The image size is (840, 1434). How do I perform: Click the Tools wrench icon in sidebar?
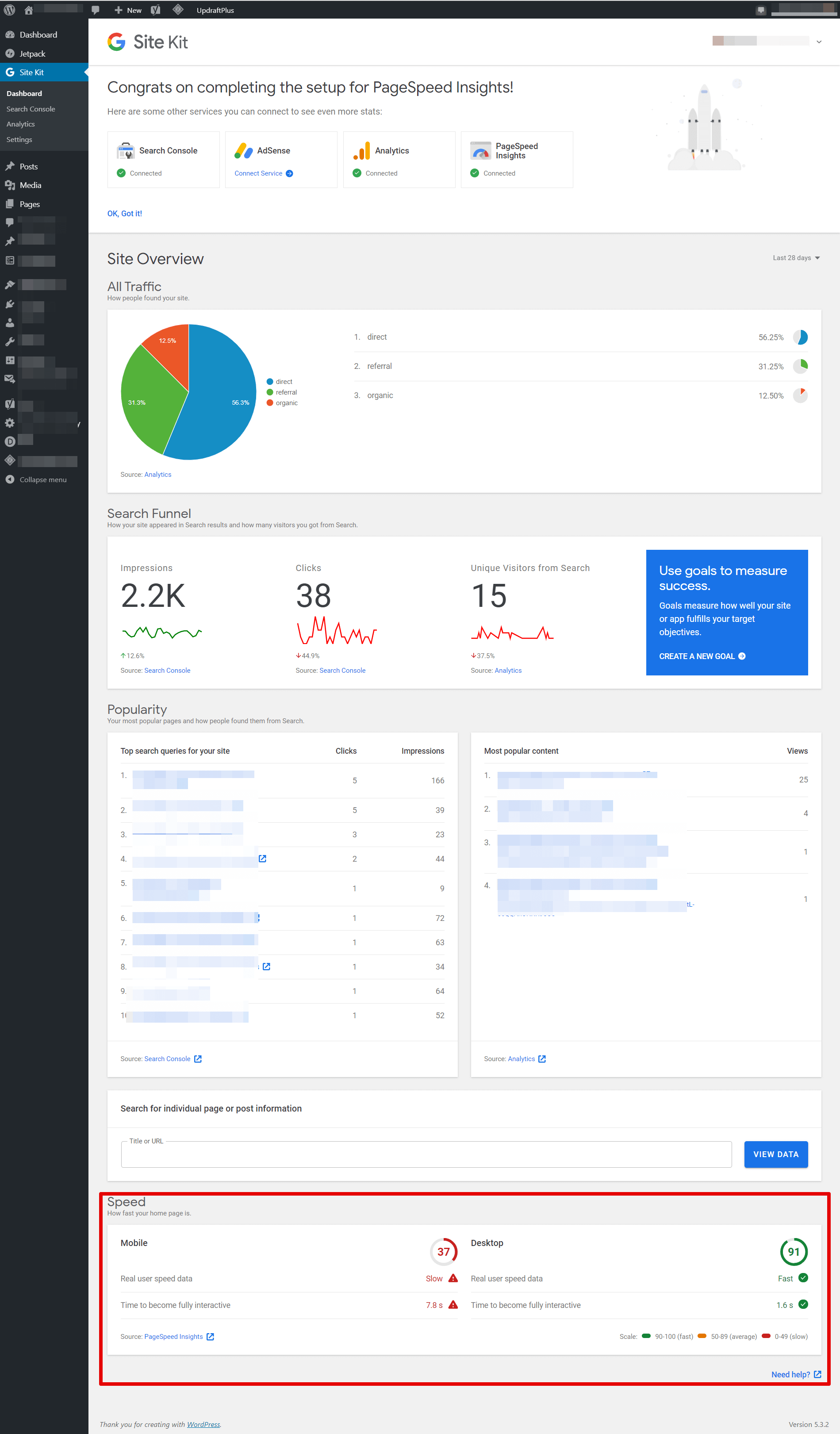coord(10,341)
